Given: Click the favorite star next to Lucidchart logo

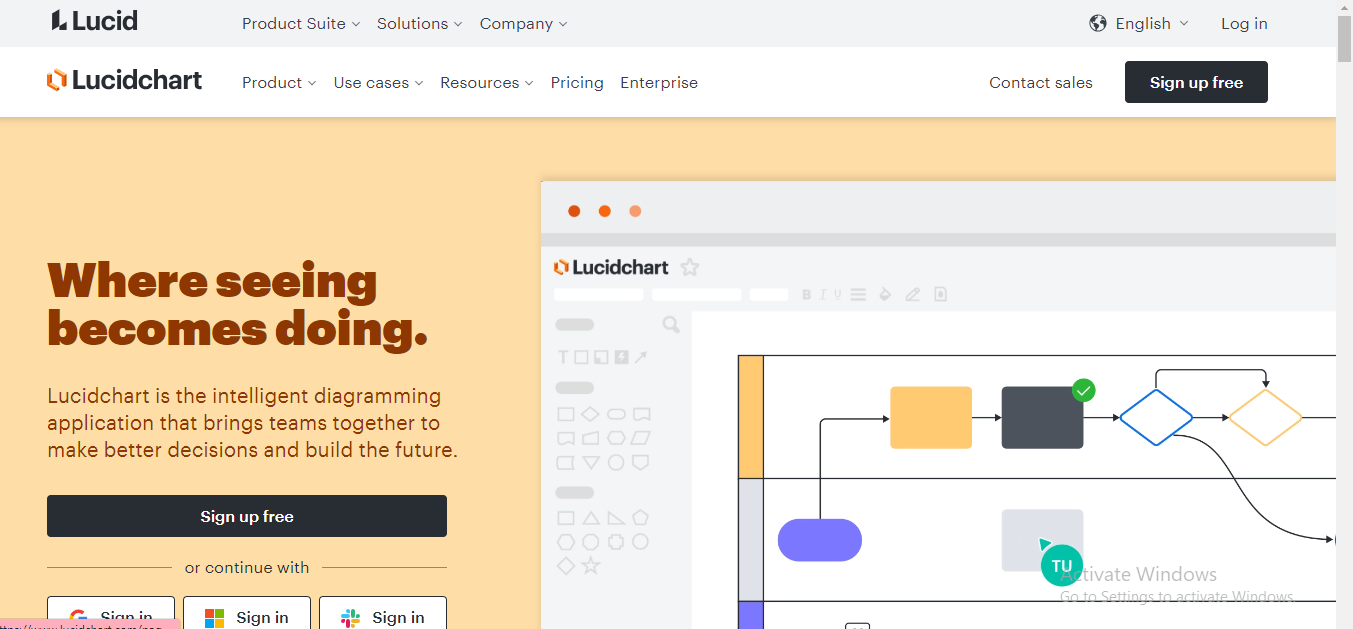Looking at the screenshot, I should (x=689, y=266).
